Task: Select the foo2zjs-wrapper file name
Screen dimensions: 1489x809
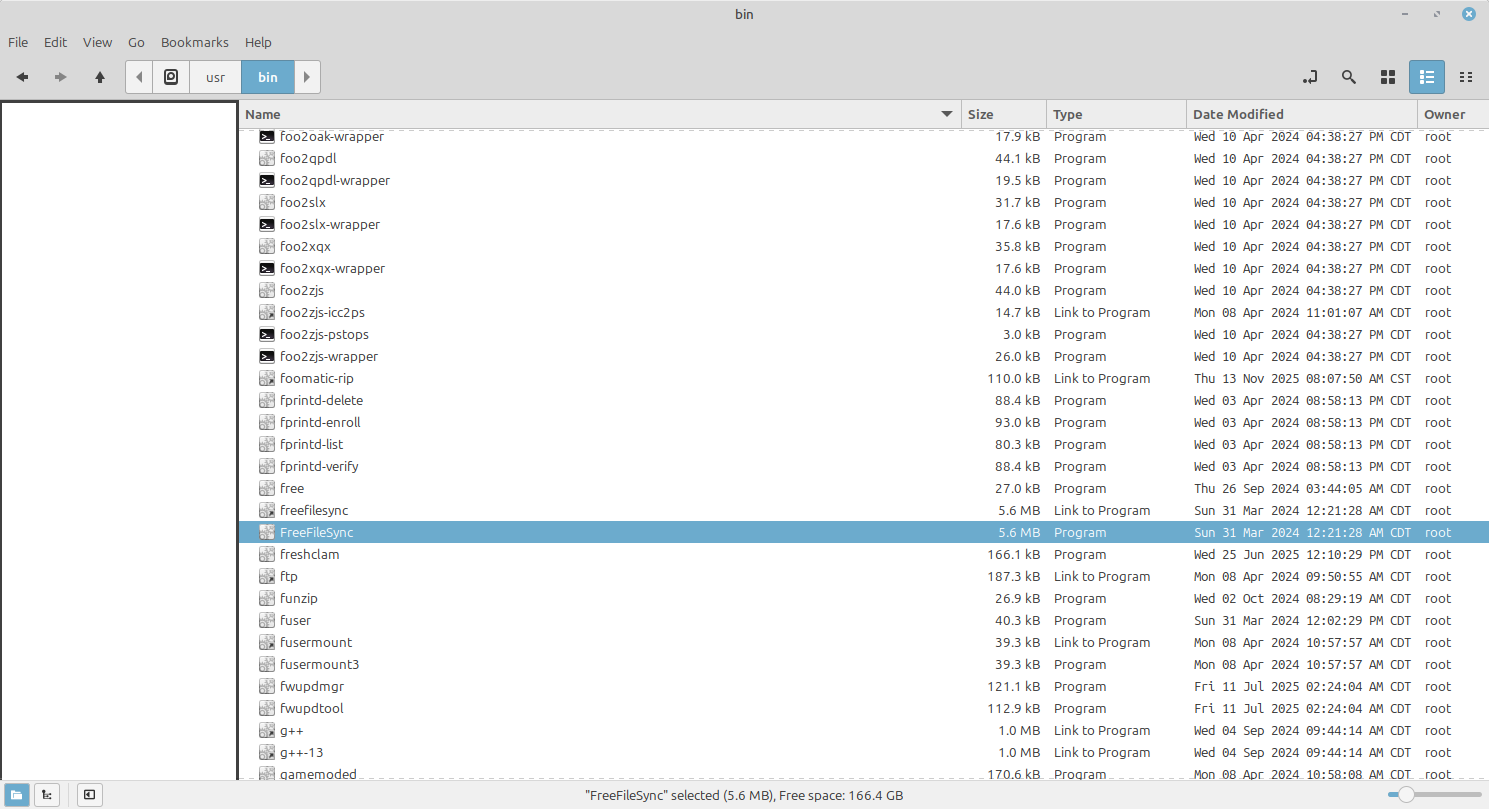Action: tap(329, 356)
